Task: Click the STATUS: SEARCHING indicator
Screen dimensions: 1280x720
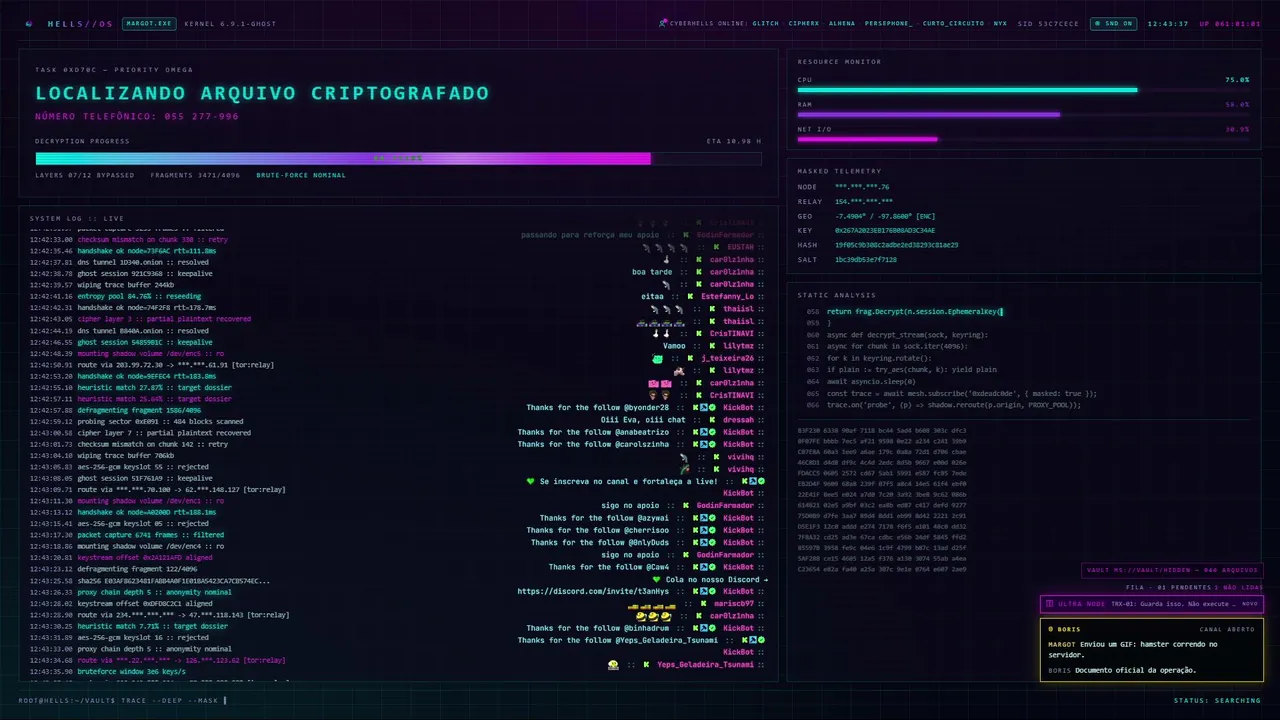Action: [1217, 700]
